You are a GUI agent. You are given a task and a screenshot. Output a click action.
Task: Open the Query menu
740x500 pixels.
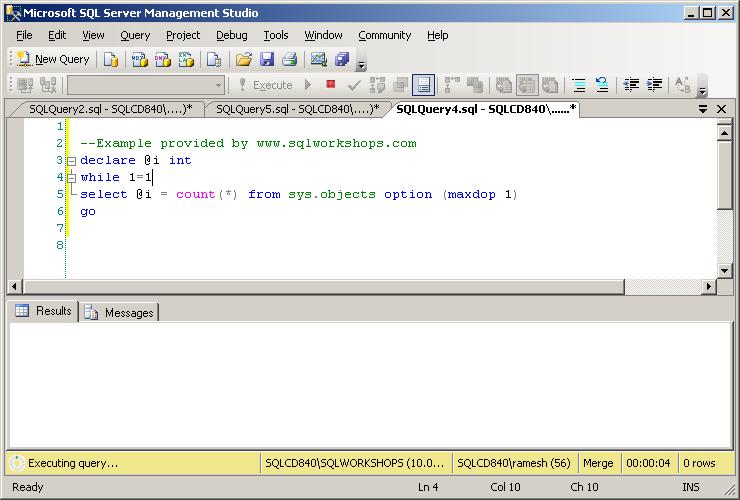tap(135, 35)
